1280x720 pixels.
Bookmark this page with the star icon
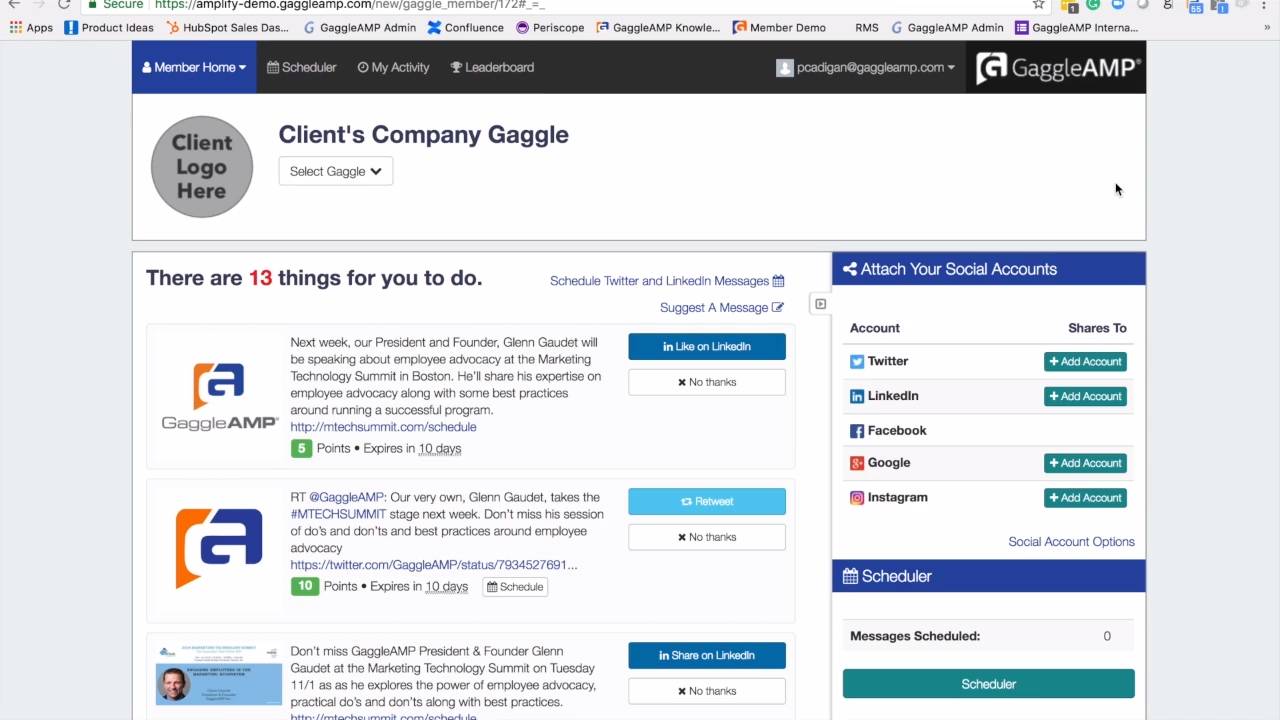[x=1039, y=5]
